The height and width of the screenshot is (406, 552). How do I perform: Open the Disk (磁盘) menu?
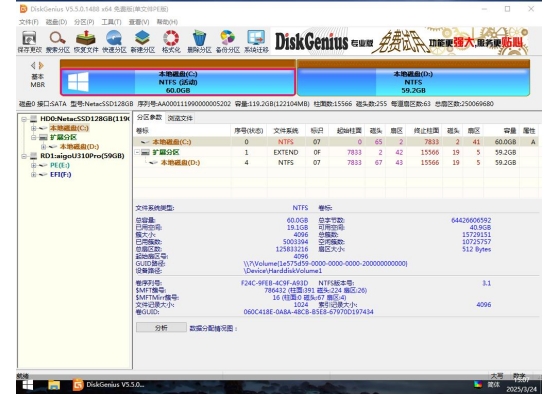pyautogui.click(x=56, y=22)
